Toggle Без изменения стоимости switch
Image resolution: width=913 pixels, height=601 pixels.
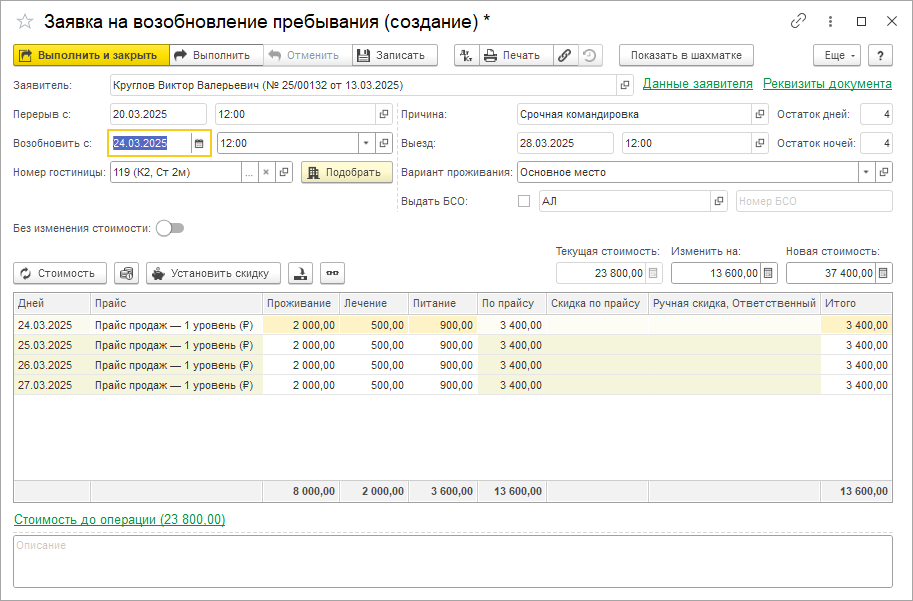(170, 228)
